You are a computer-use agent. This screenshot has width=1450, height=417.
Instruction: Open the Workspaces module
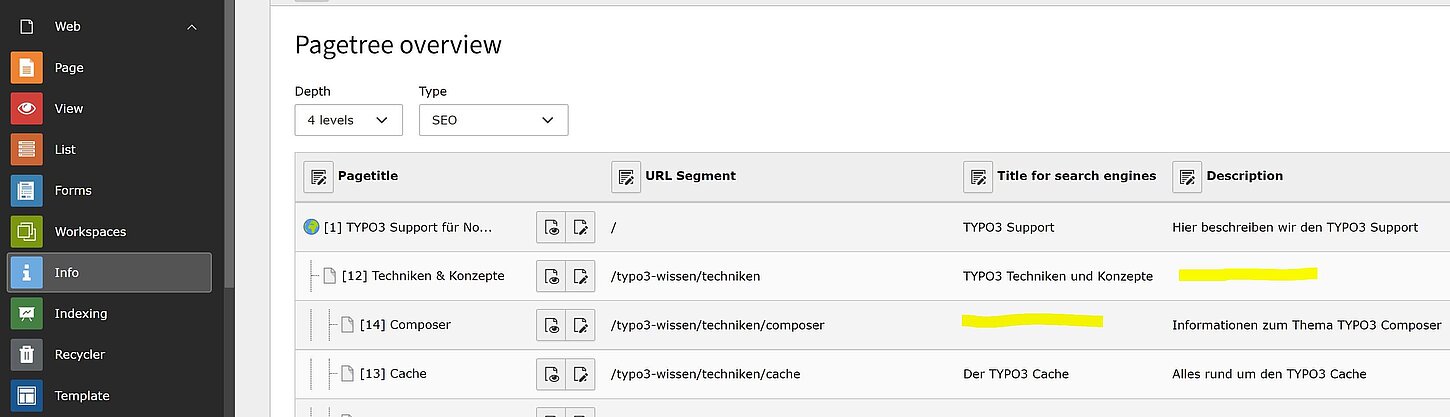point(89,232)
